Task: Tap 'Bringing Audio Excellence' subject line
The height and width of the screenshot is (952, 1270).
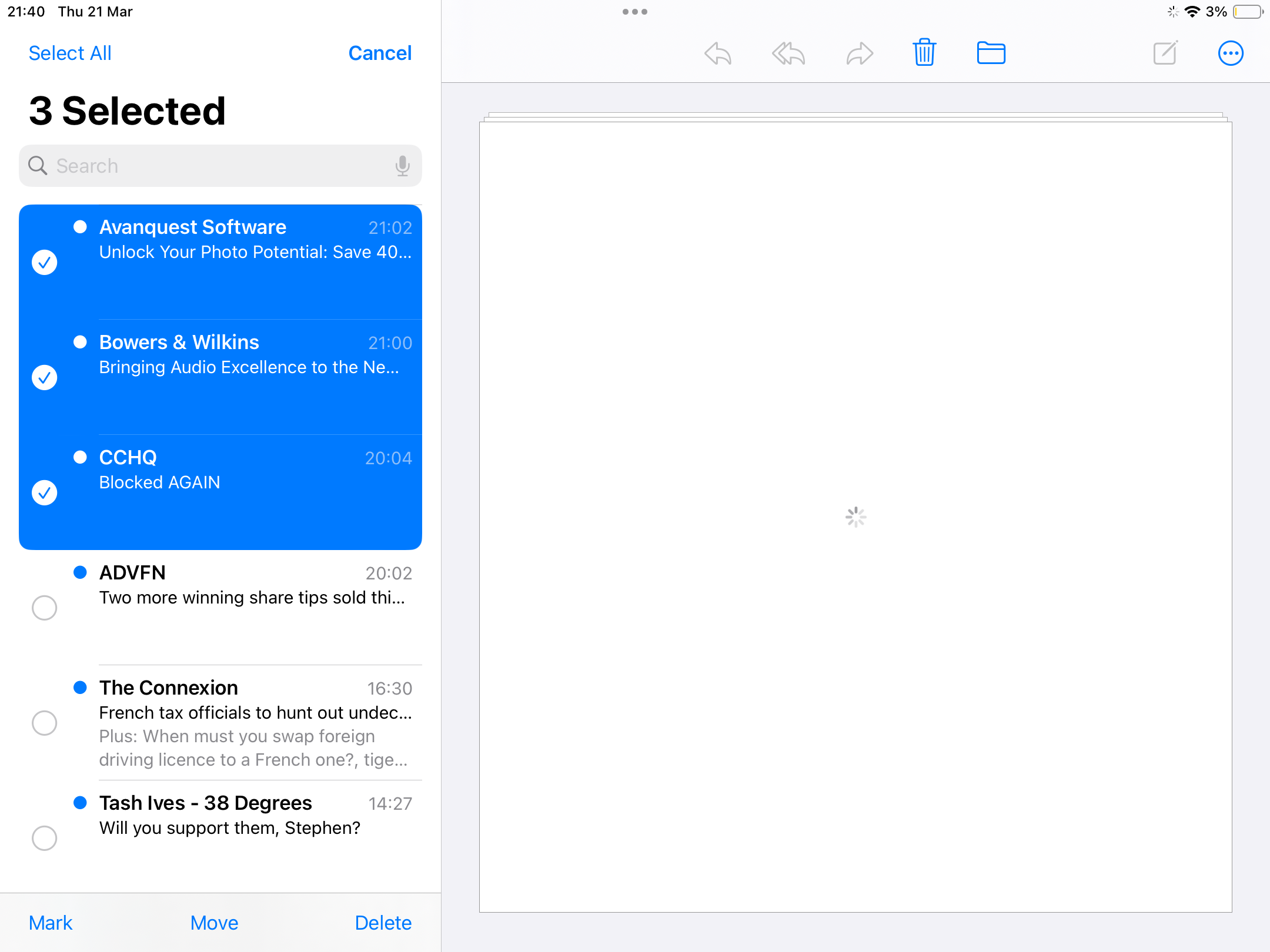Action: coord(249,367)
